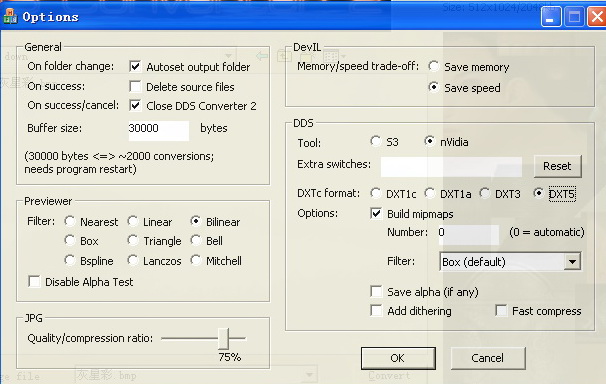606x384 pixels.
Task: Enable Disable Alpha Test checkbox
Action: pos(34,282)
